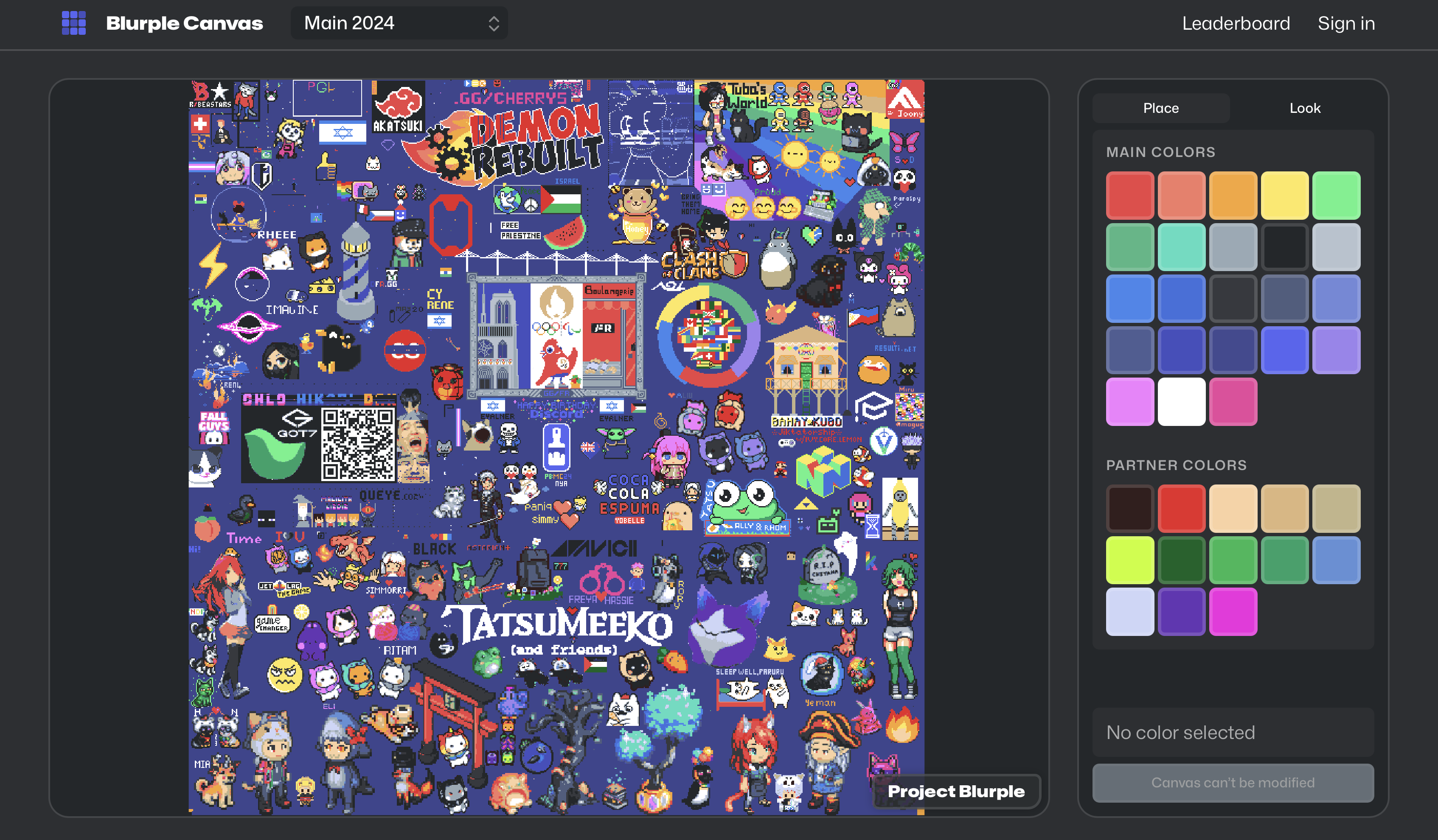The image size is (1438, 840).
Task: Click the Blurple Canvas title text
Action: click(x=184, y=23)
